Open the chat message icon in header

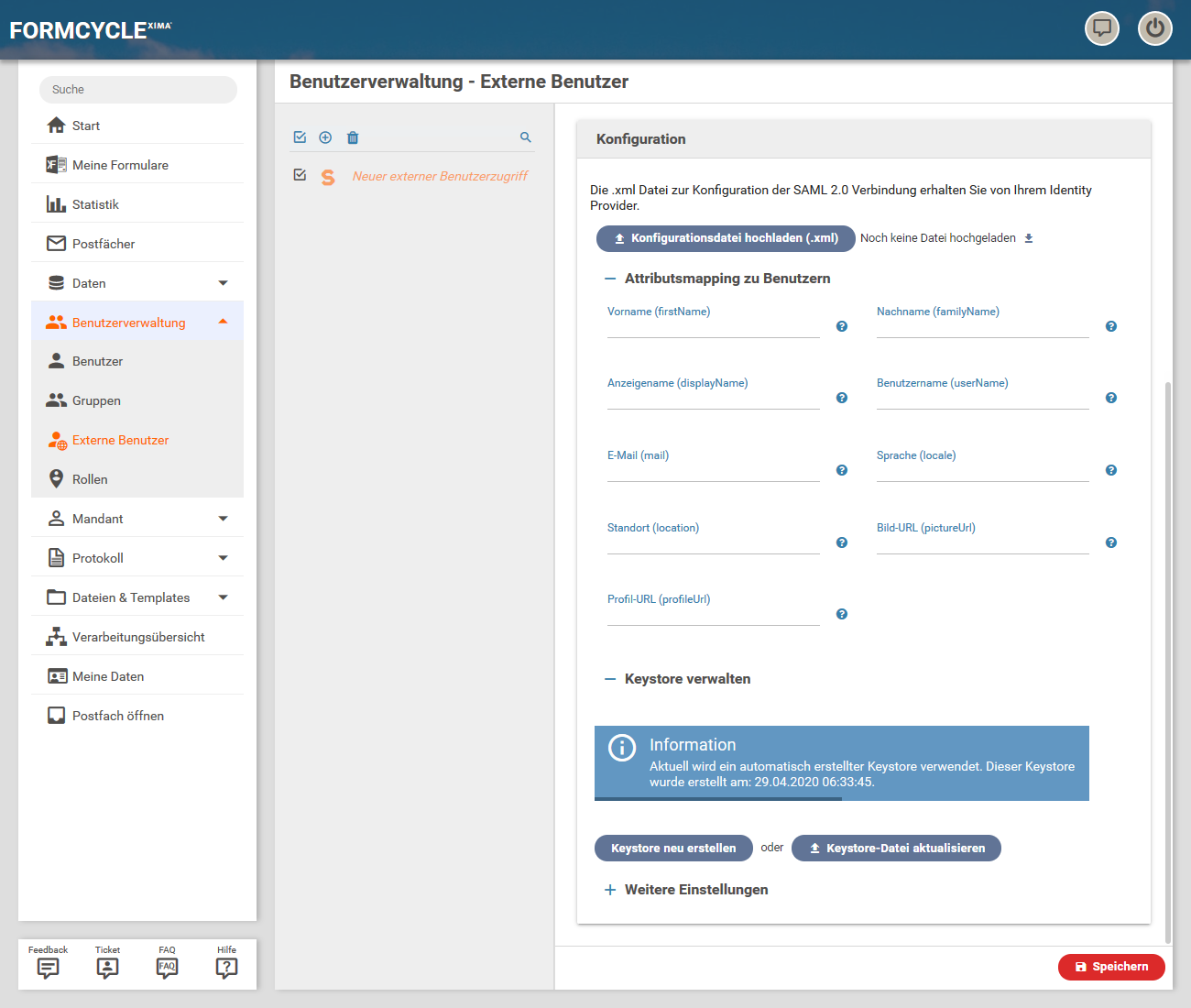click(x=1101, y=28)
